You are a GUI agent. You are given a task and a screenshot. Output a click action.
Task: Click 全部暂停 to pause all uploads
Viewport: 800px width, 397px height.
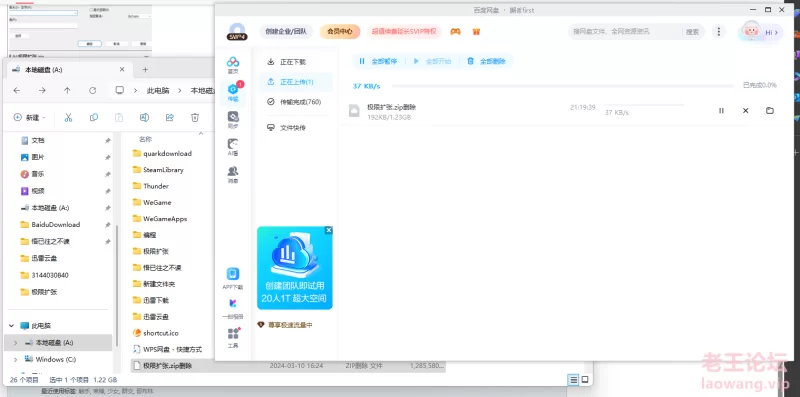pos(379,61)
